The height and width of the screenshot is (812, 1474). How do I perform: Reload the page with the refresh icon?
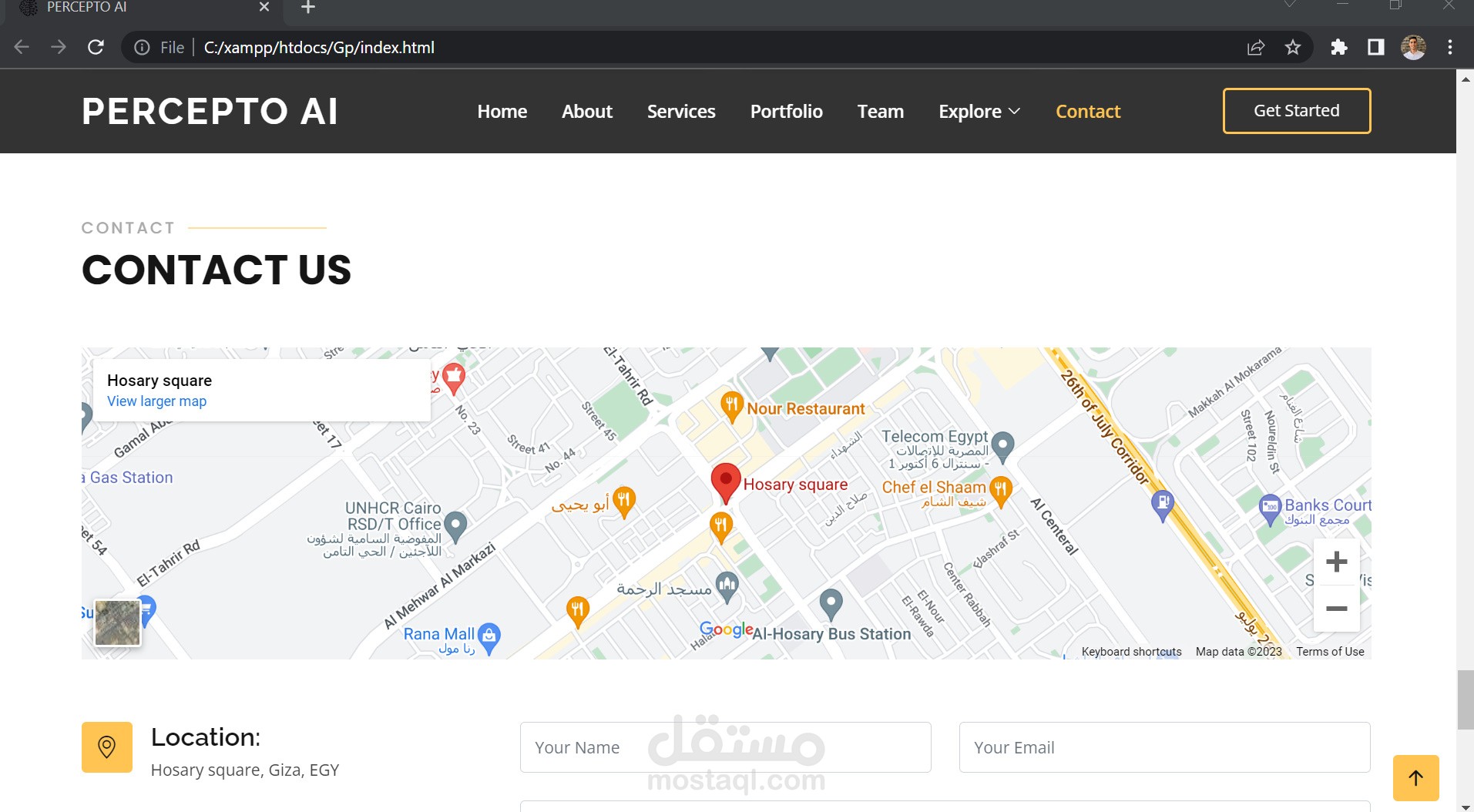(96, 47)
